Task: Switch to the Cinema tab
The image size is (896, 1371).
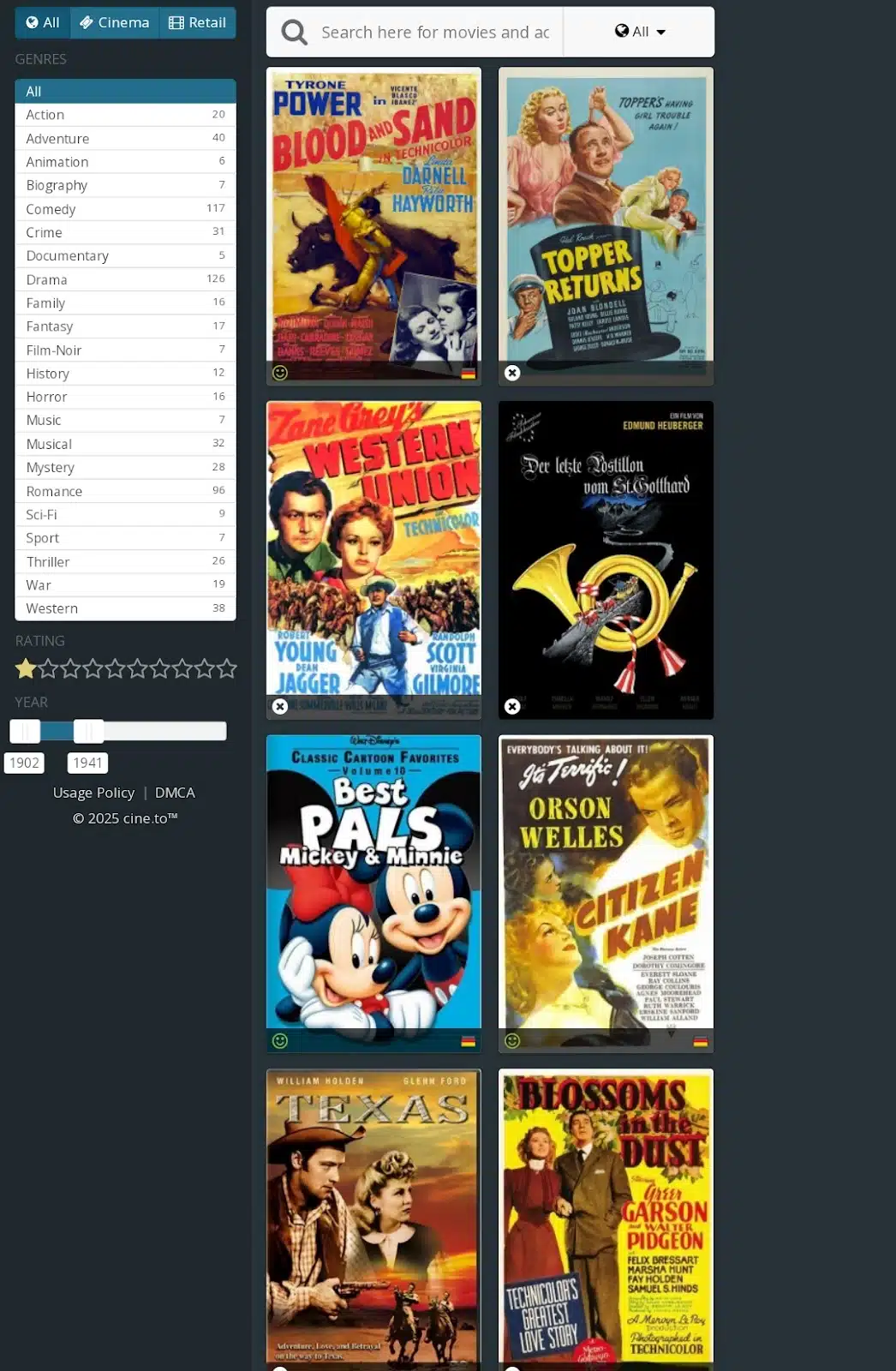Action: click(114, 22)
